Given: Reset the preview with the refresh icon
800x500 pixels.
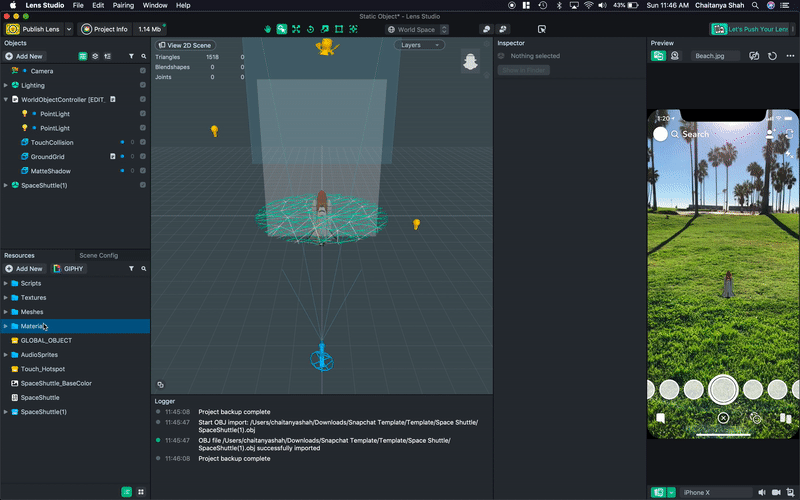Looking at the screenshot, I should click(772, 56).
